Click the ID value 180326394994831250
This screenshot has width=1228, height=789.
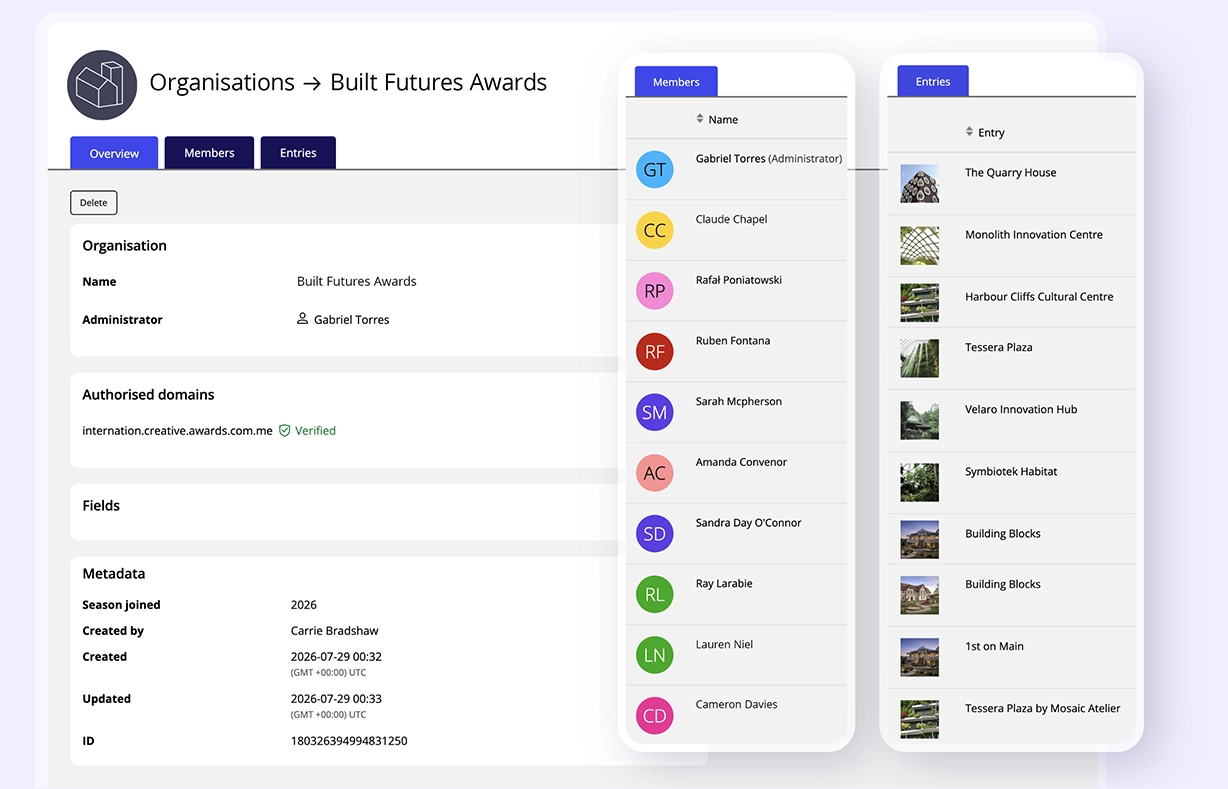(349, 741)
